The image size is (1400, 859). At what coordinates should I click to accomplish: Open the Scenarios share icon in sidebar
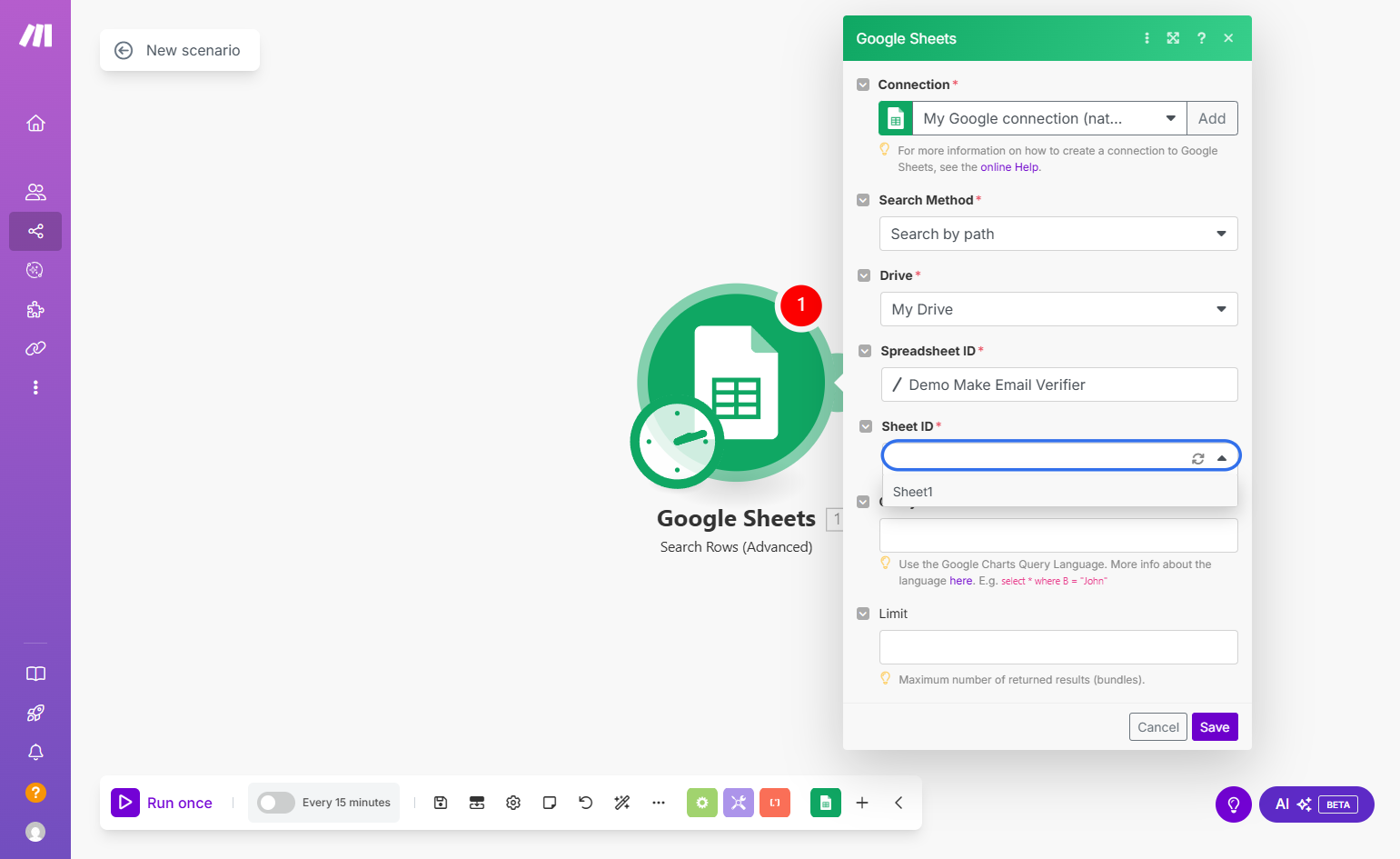click(x=35, y=231)
